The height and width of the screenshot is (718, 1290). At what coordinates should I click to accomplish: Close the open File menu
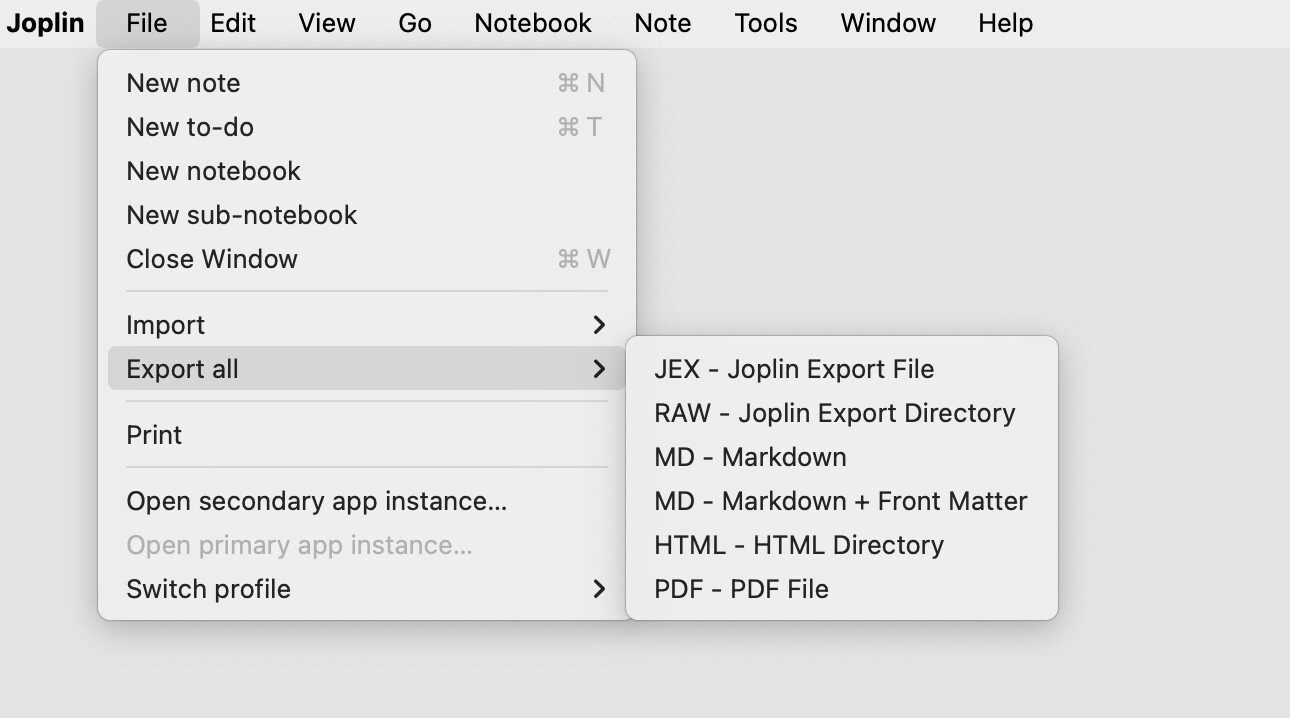[x=147, y=23]
